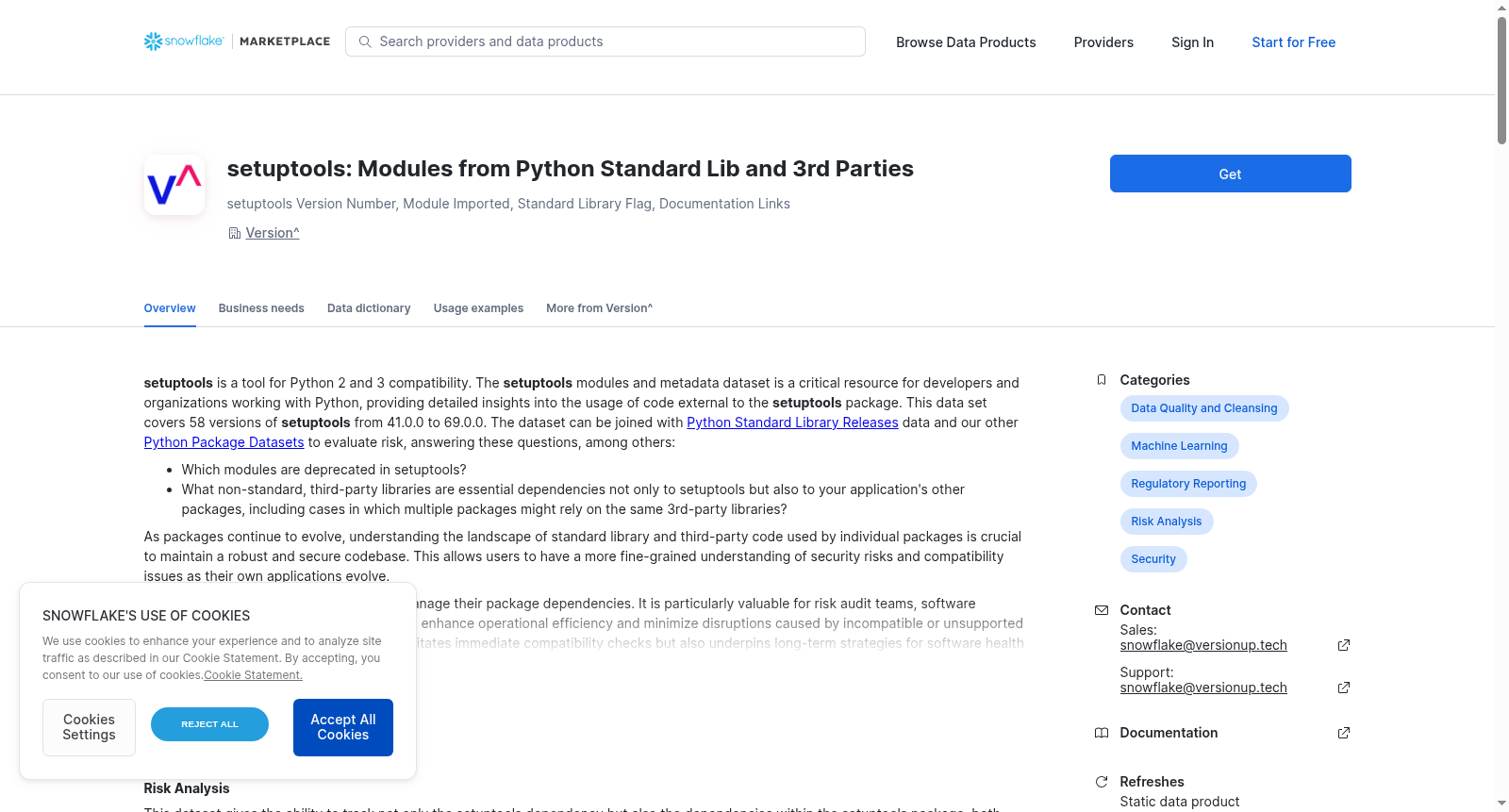Click the MARKETPLACE label in the header

pos(285,41)
